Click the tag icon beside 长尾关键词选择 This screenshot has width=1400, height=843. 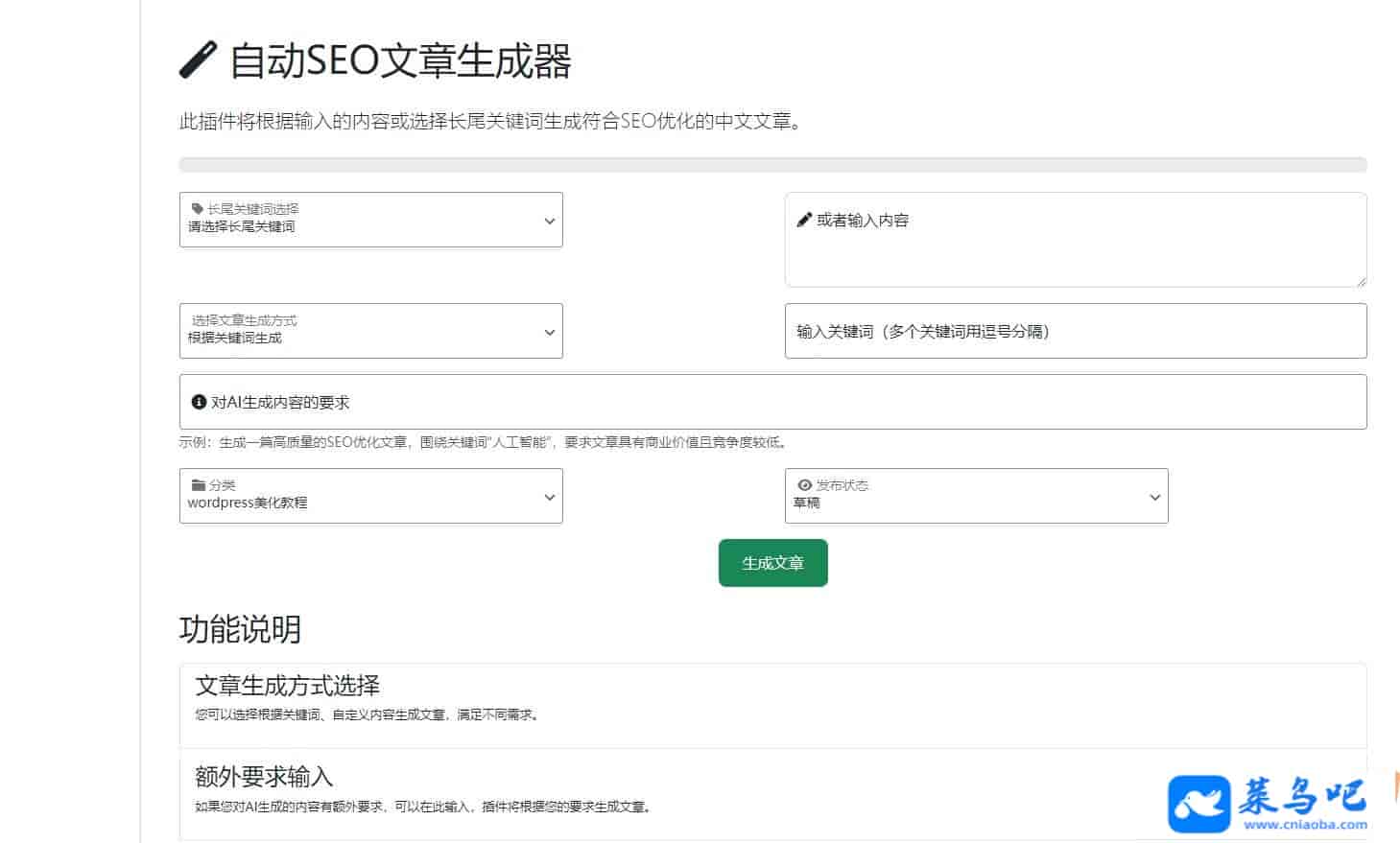point(198,208)
